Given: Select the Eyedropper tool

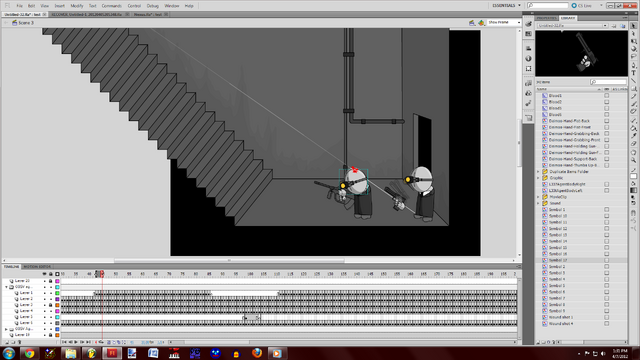Looking at the screenshot, I should pyautogui.click(x=633, y=136).
